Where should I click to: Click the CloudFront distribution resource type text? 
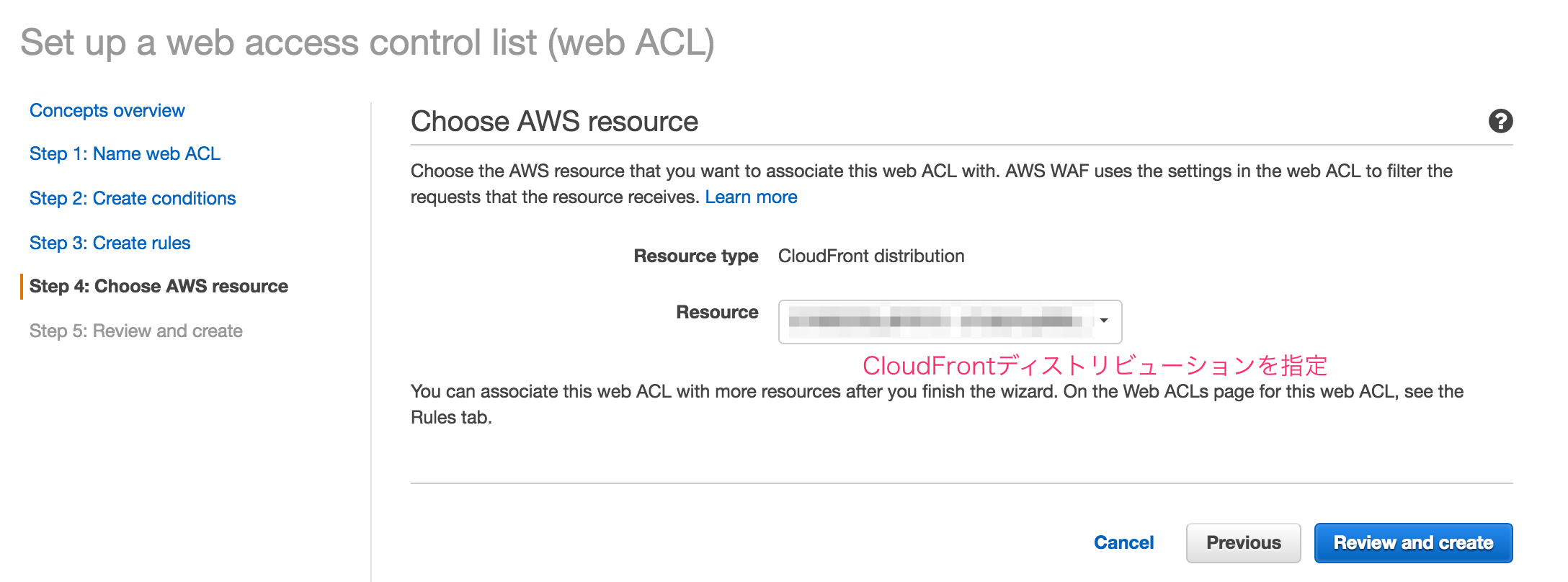click(x=871, y=256)
